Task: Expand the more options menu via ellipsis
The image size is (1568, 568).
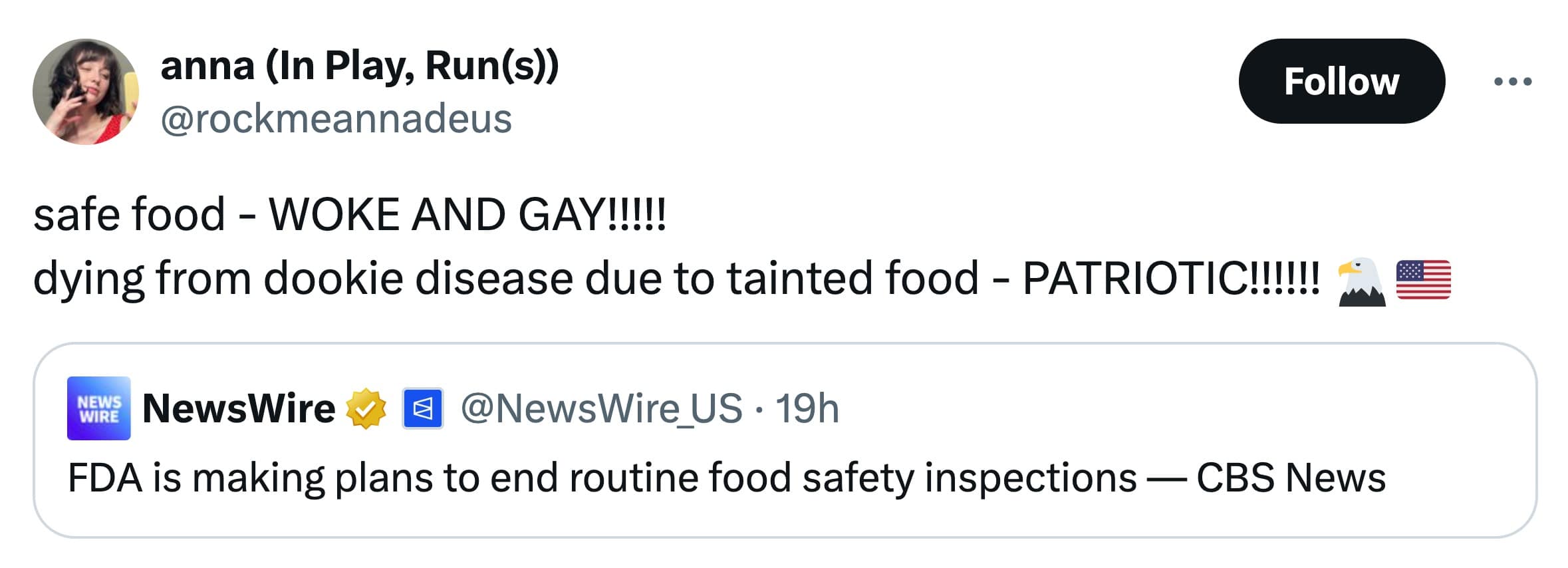Action: tap(1519, 80)
